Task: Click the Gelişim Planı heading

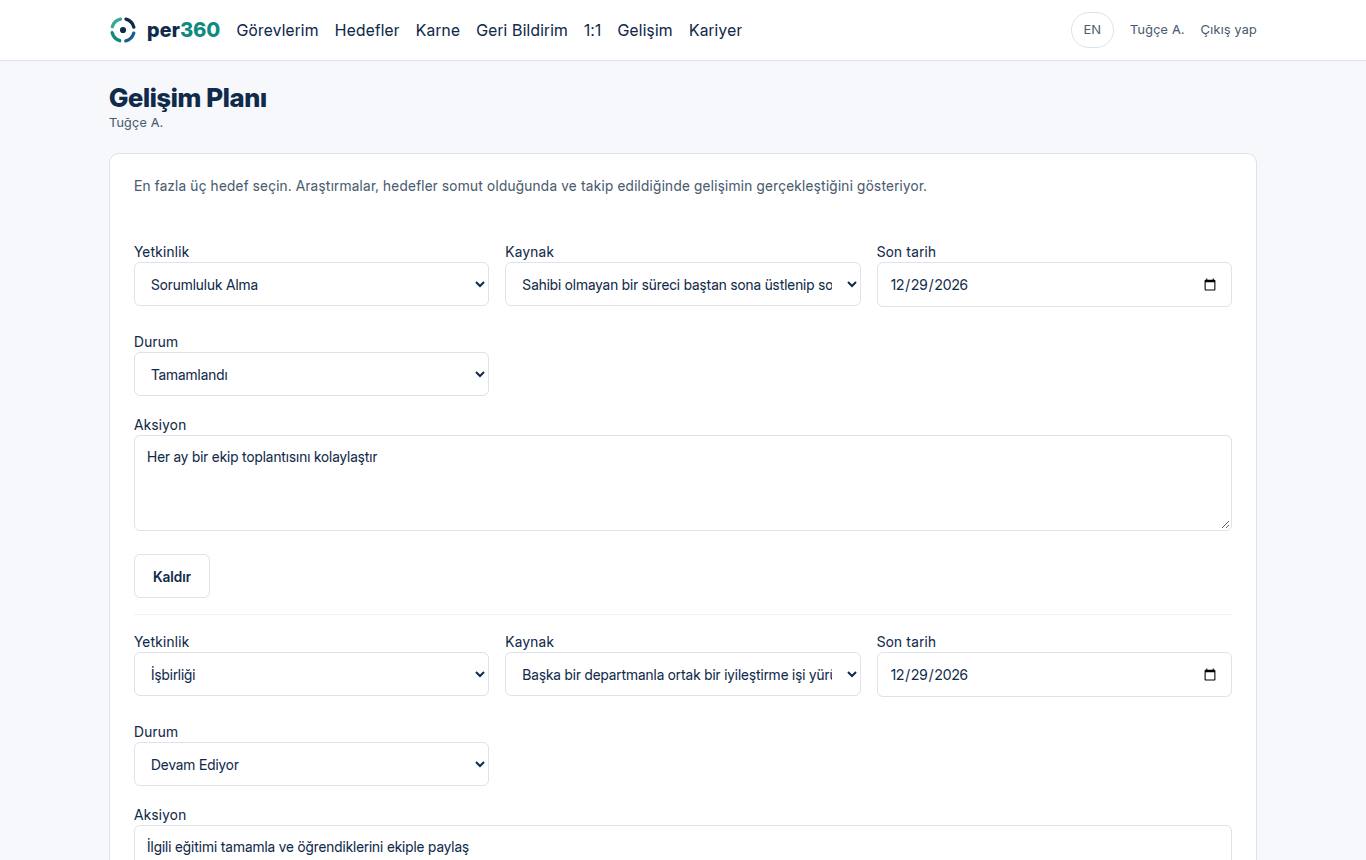Action: click(188, 98)
